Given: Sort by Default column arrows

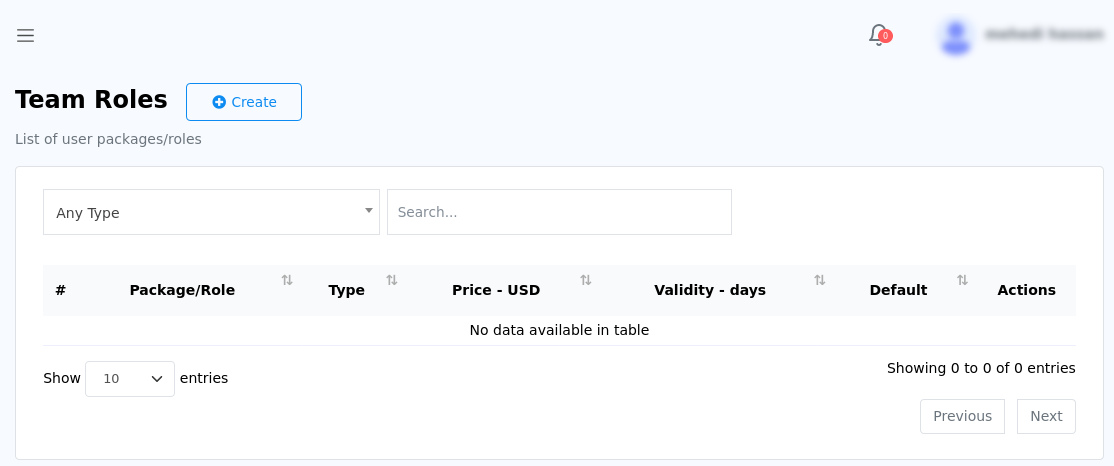Looking at the screenshot, I should coord(962,280).
